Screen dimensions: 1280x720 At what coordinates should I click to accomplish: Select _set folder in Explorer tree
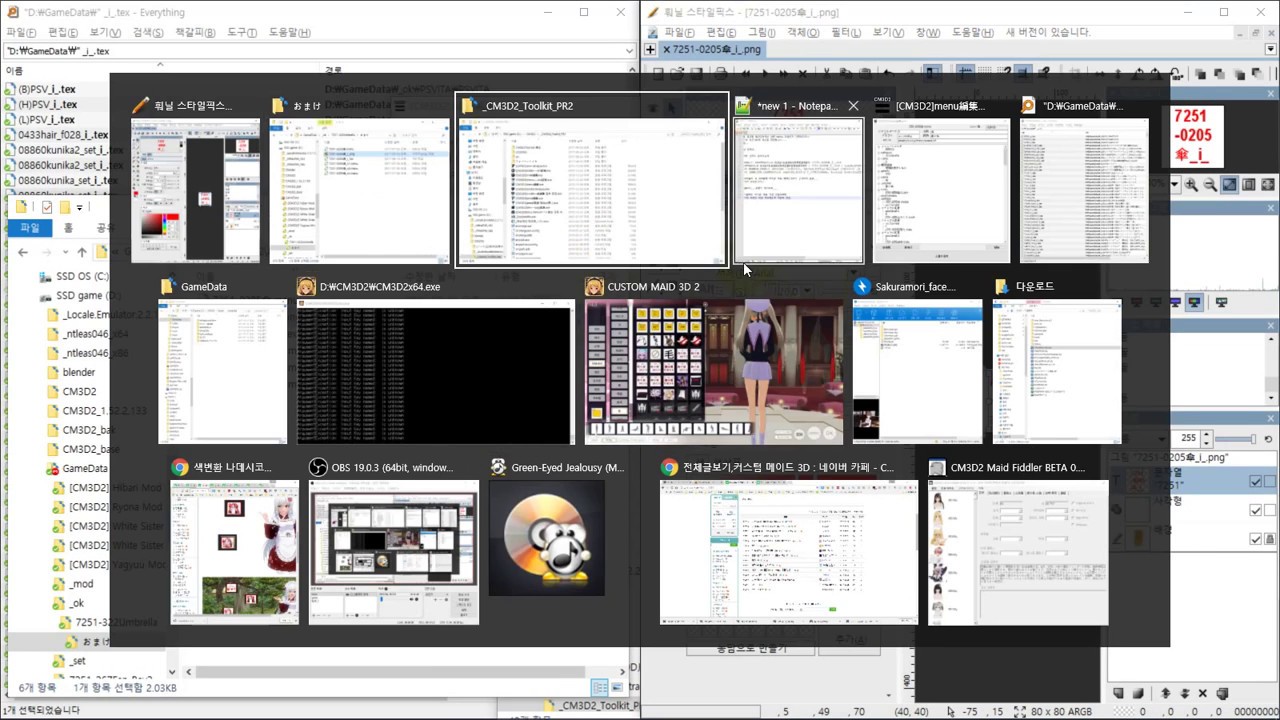(69, 661)
